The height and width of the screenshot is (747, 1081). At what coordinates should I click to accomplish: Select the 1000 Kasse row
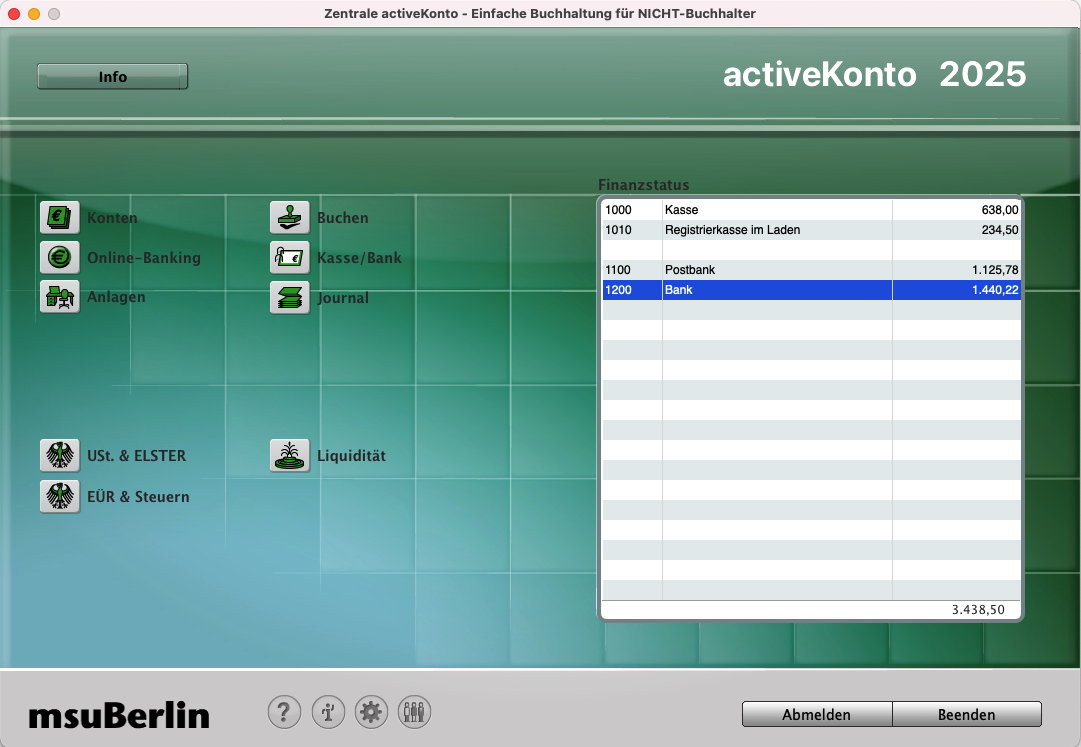(x=810, y=210)
